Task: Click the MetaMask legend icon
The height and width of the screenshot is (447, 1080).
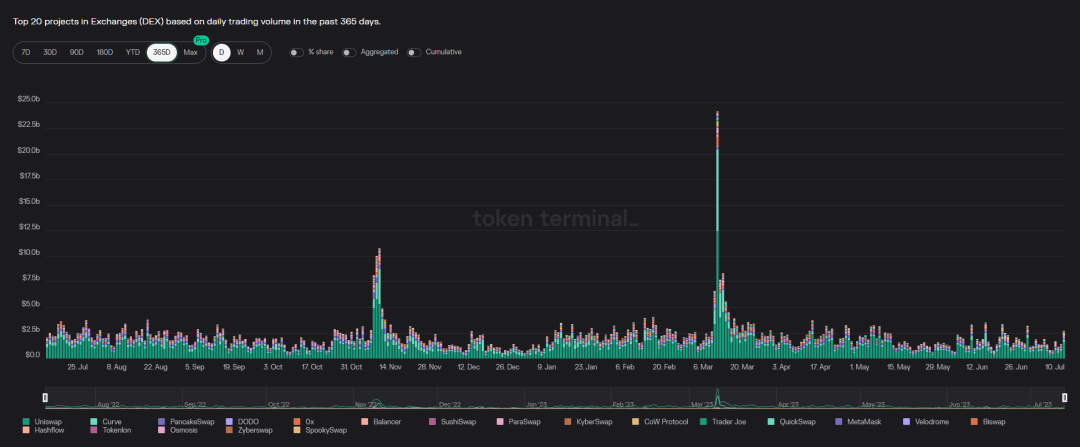Action: point(839,423)
